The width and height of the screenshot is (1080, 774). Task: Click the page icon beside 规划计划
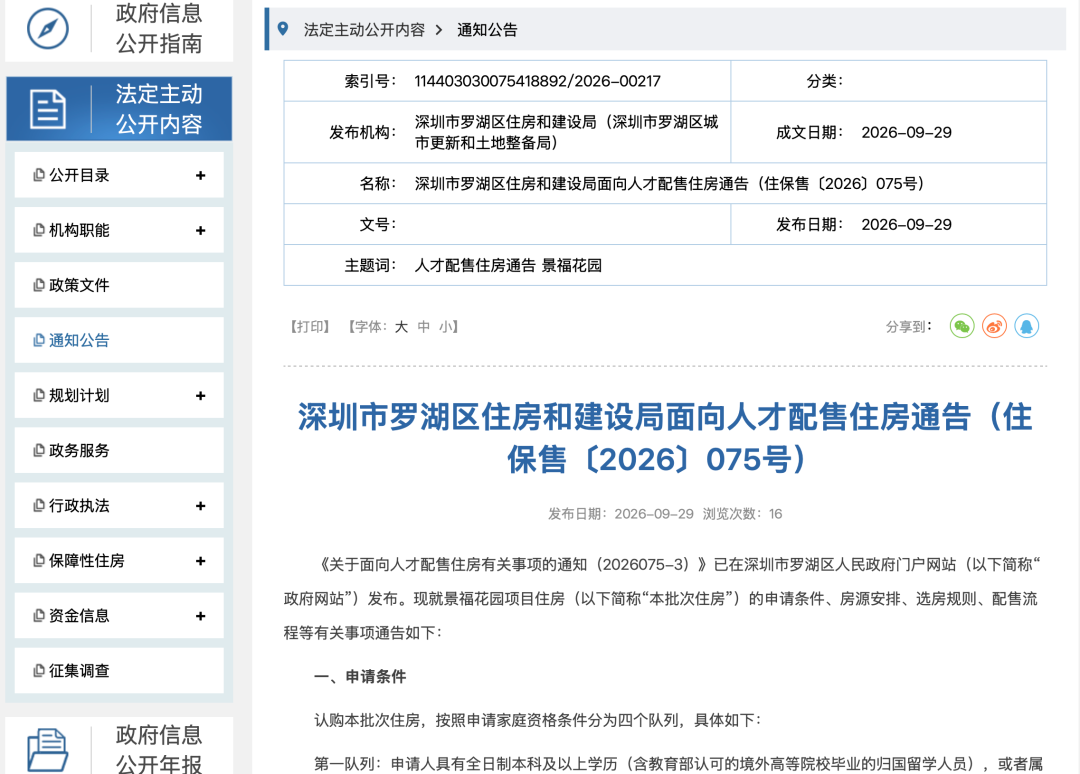39,395
